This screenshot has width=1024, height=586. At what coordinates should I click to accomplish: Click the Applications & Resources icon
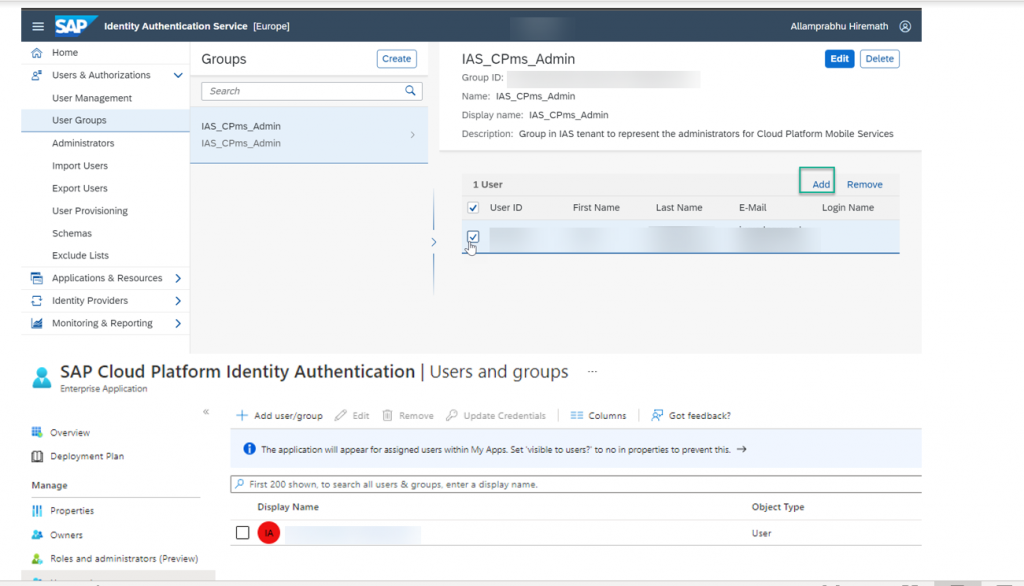pos(37,278)
